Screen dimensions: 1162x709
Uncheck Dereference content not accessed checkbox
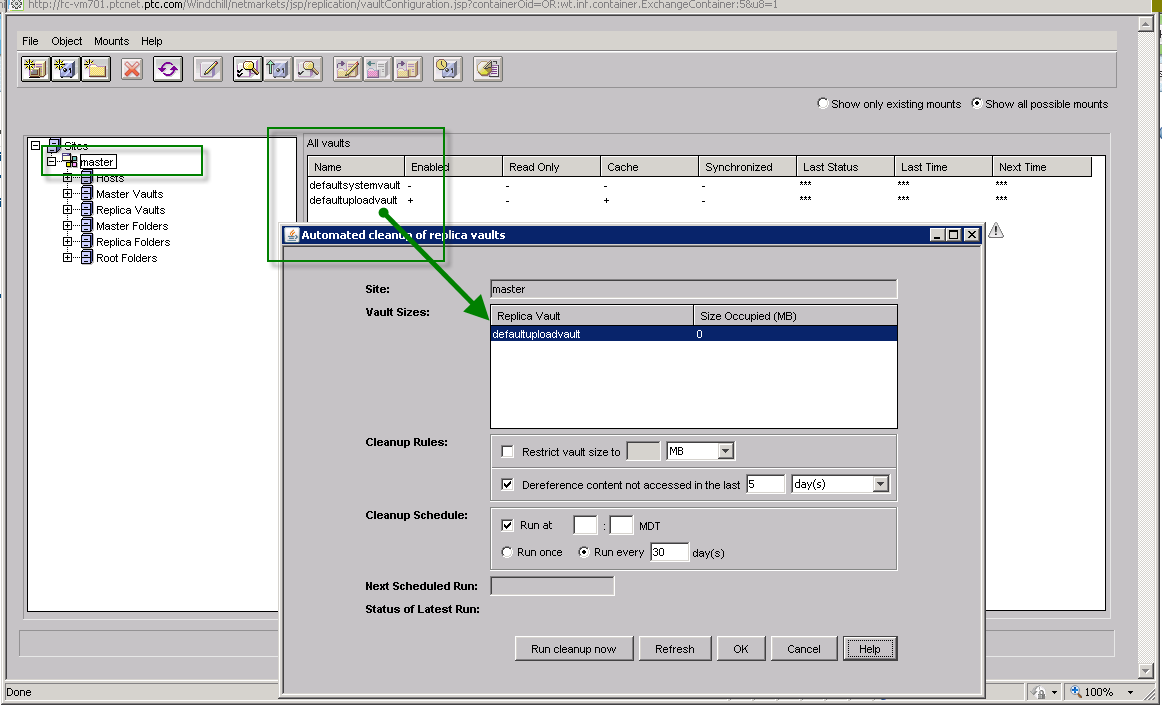[508, 485]
